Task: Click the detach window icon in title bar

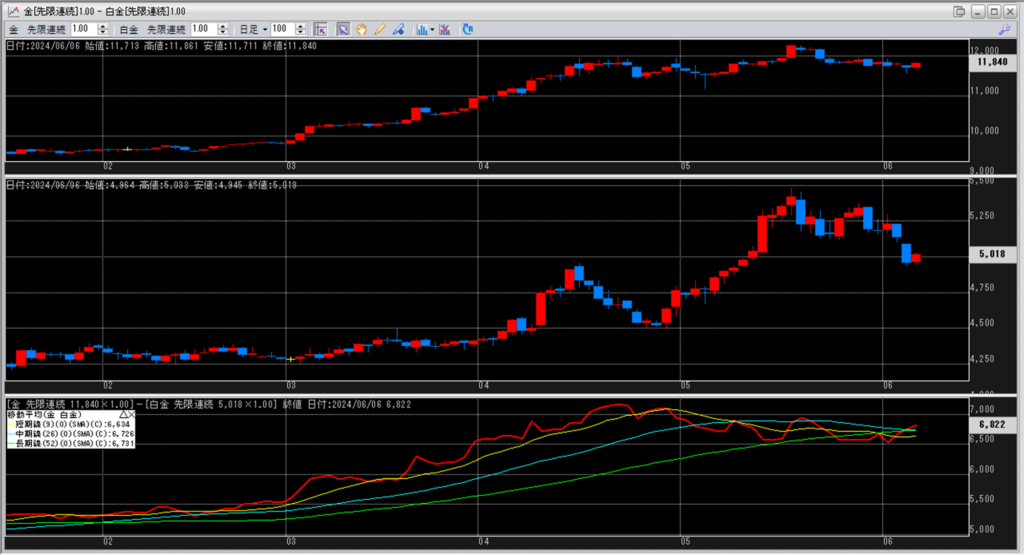Action: pyautogui.click(x=960, y=10)
